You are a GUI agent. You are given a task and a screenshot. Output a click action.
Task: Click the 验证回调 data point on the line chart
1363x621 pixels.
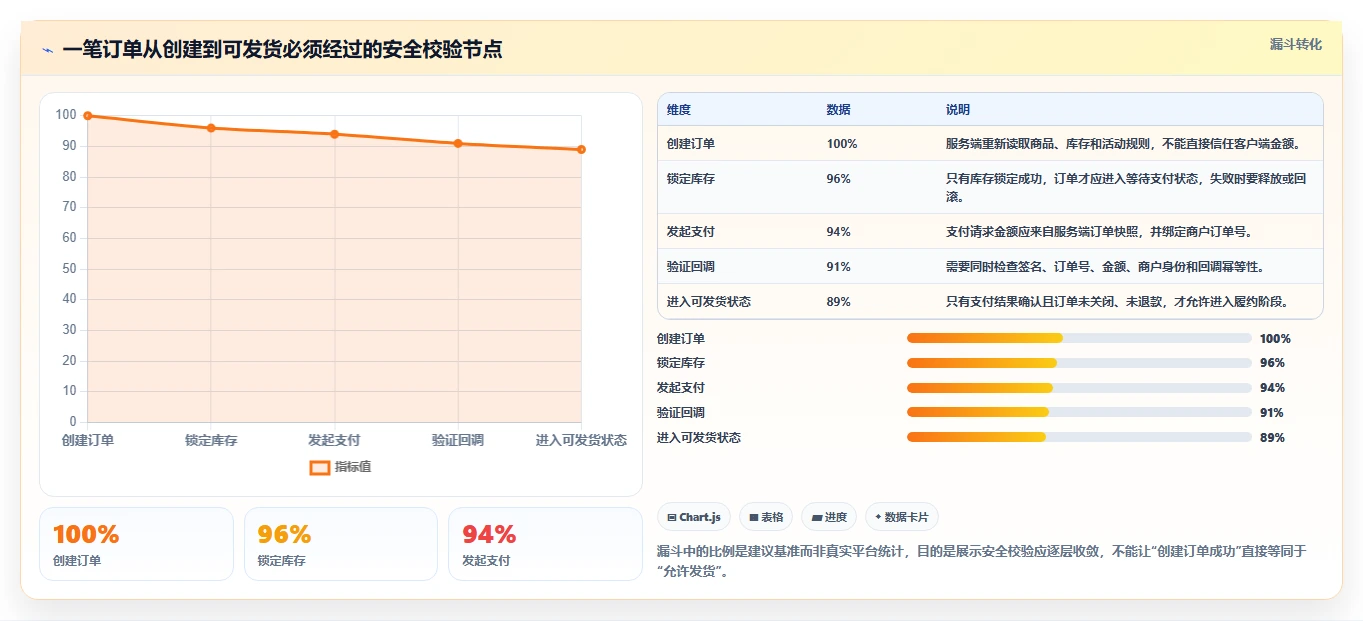tap(458, 143)
